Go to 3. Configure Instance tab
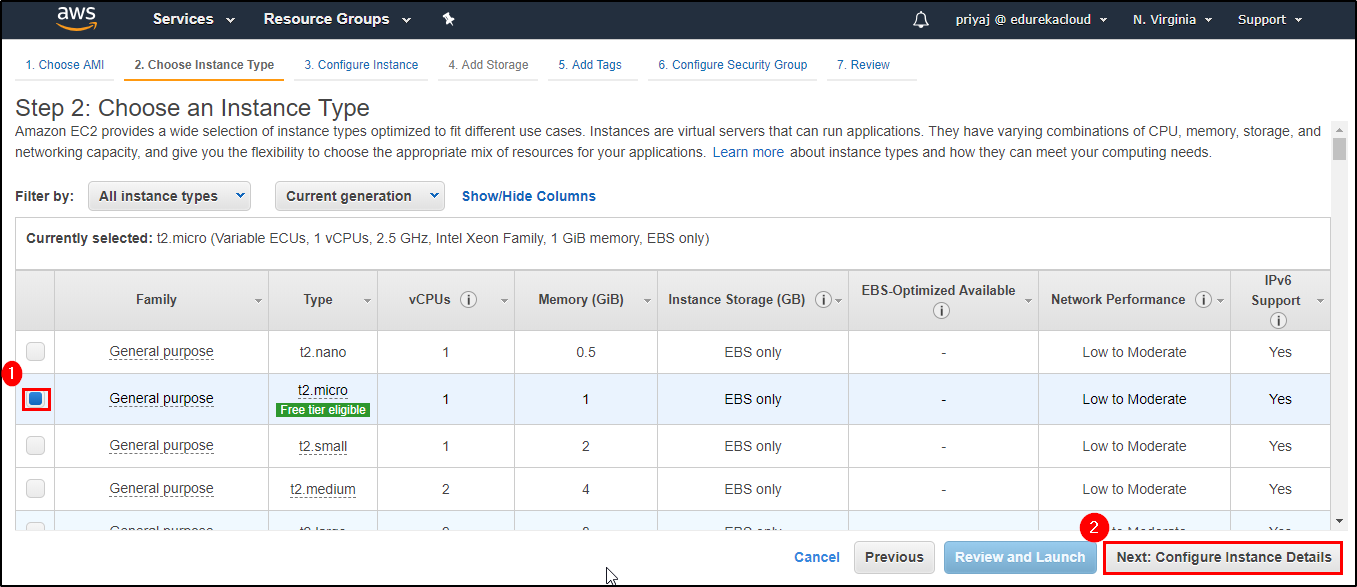1357x587 pixels. tap(361, 65)
